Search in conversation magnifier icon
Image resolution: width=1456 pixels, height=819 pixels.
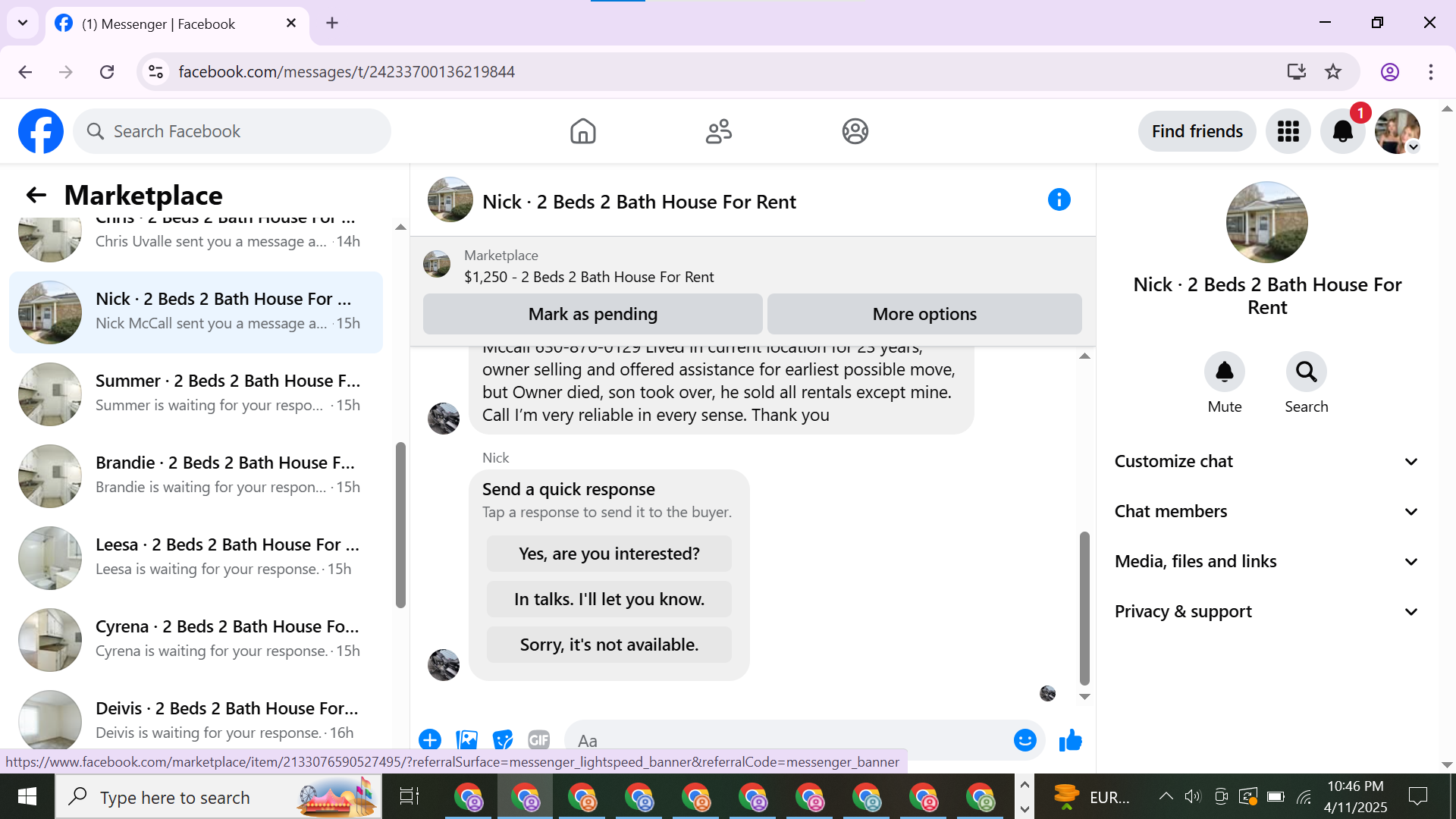coord(1306,372)
